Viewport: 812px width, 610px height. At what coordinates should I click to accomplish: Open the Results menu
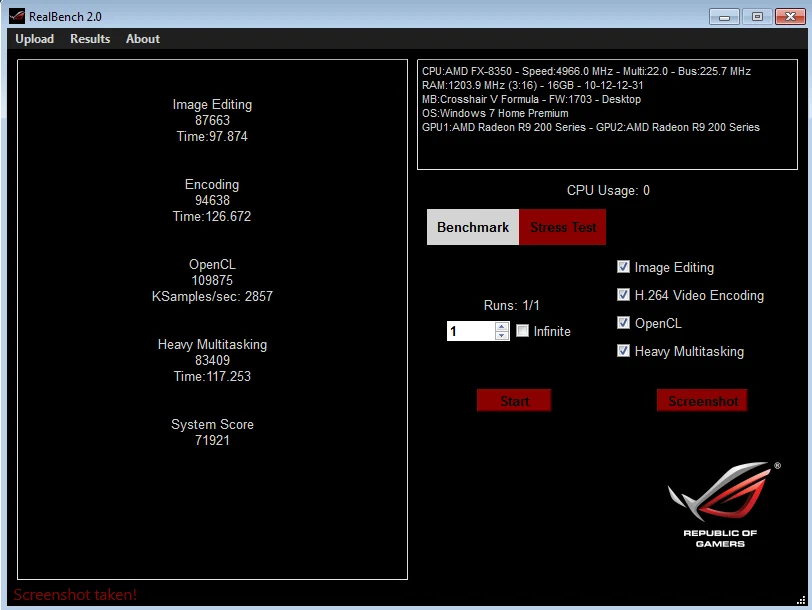pos(90,39)
